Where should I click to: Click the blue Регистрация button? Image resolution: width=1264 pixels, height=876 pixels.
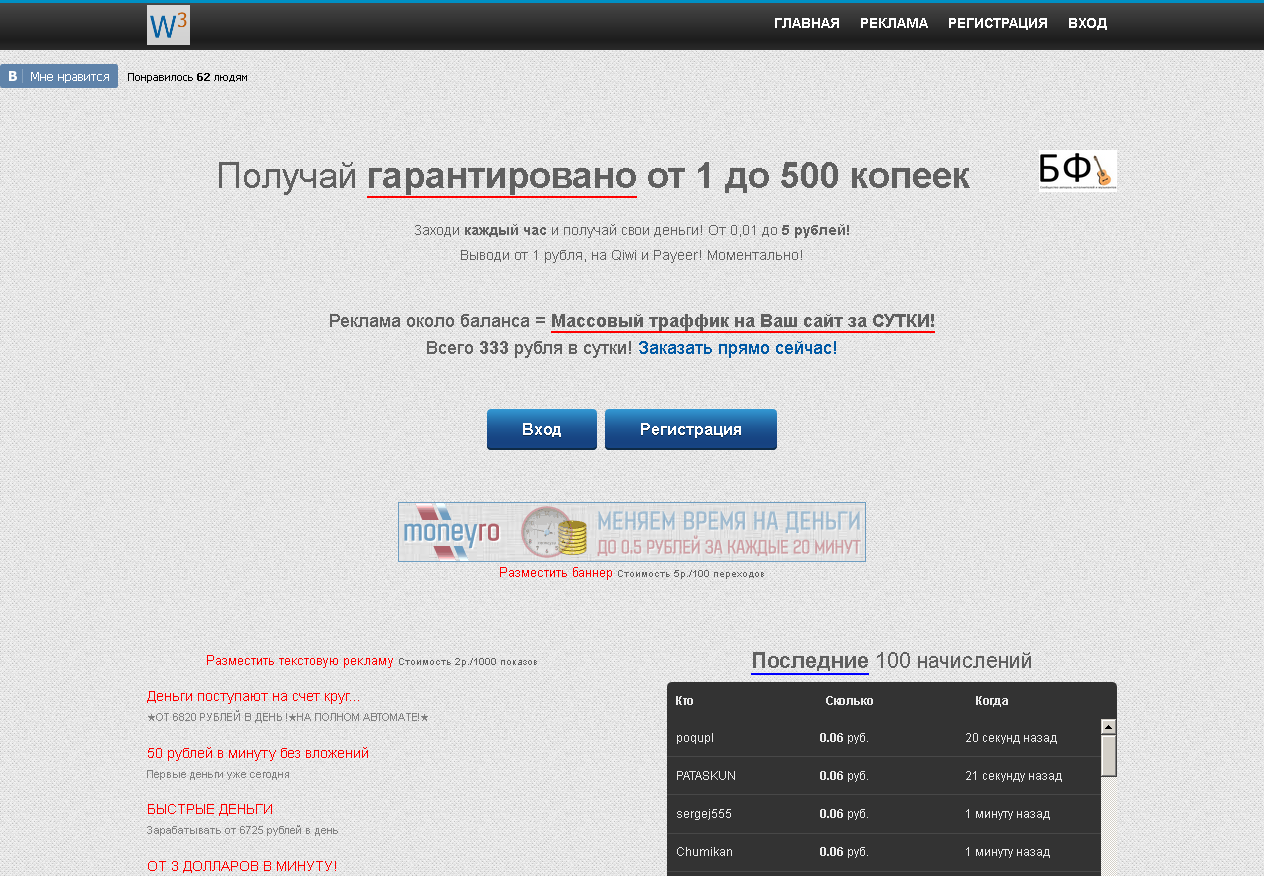click(691, 429)
